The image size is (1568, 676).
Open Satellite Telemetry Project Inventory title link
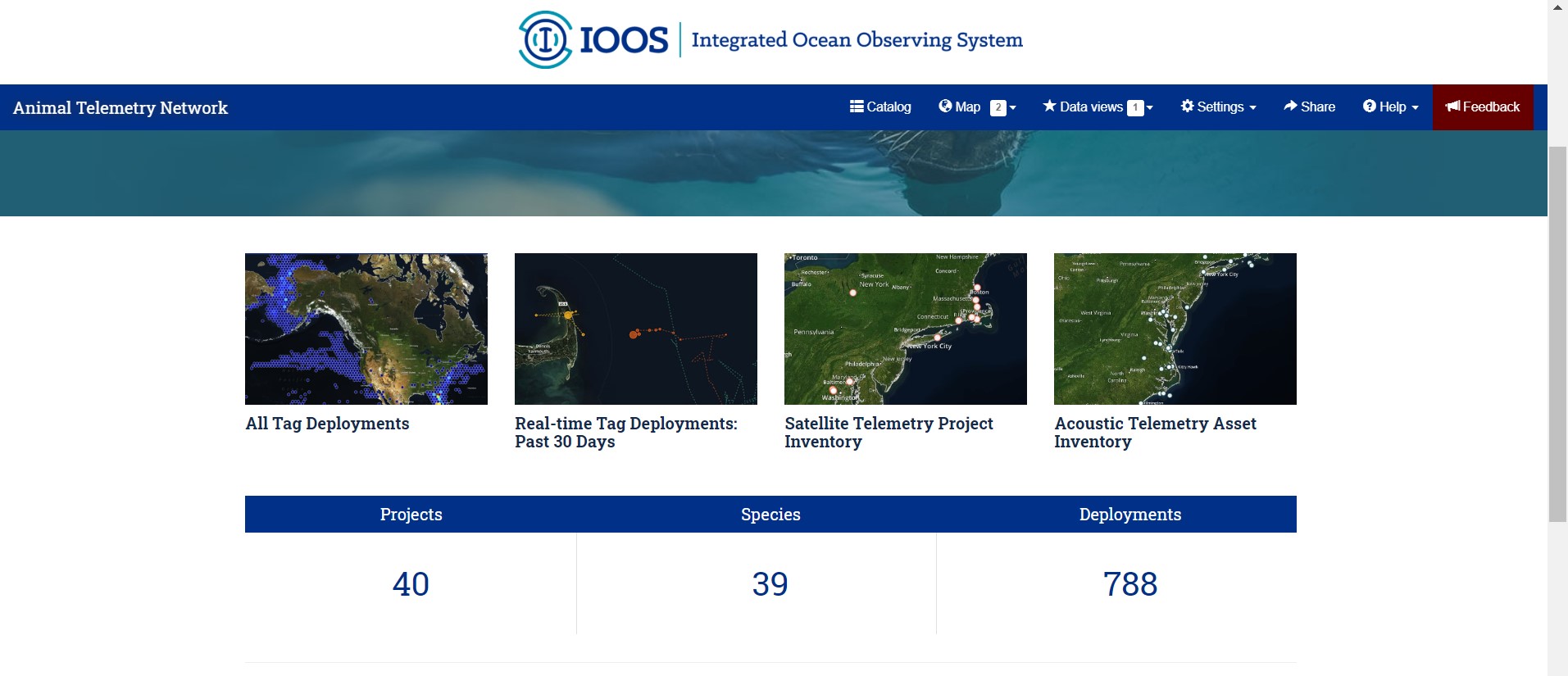pos(889,432)
